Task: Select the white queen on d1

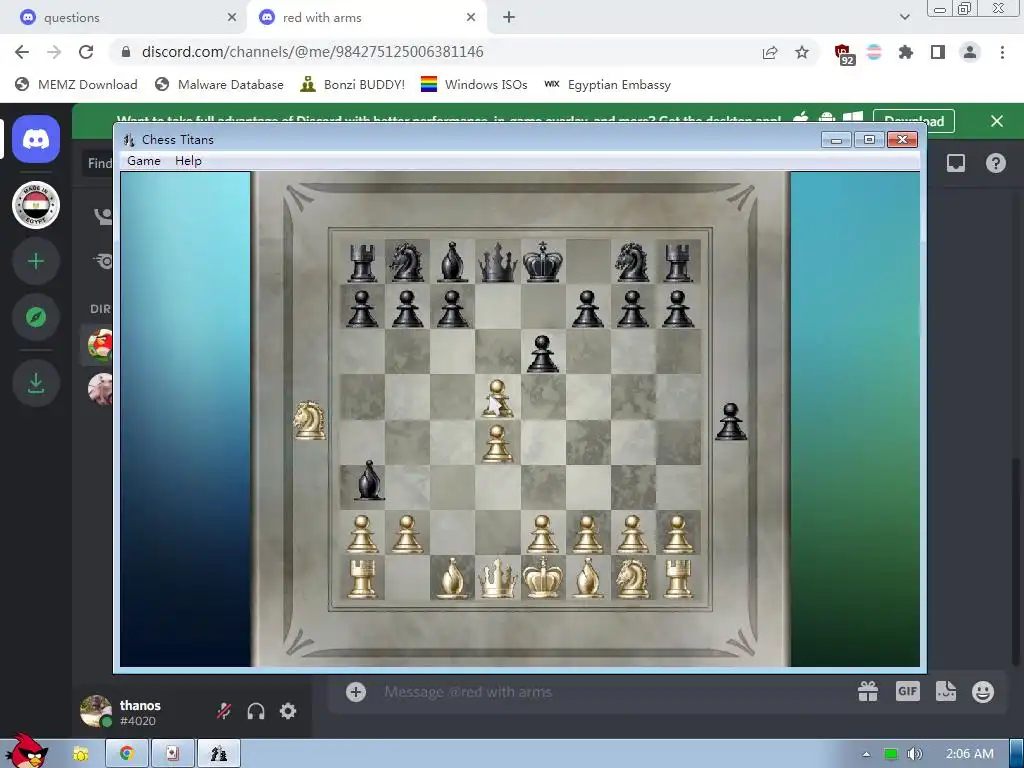Action: point(498,578)
